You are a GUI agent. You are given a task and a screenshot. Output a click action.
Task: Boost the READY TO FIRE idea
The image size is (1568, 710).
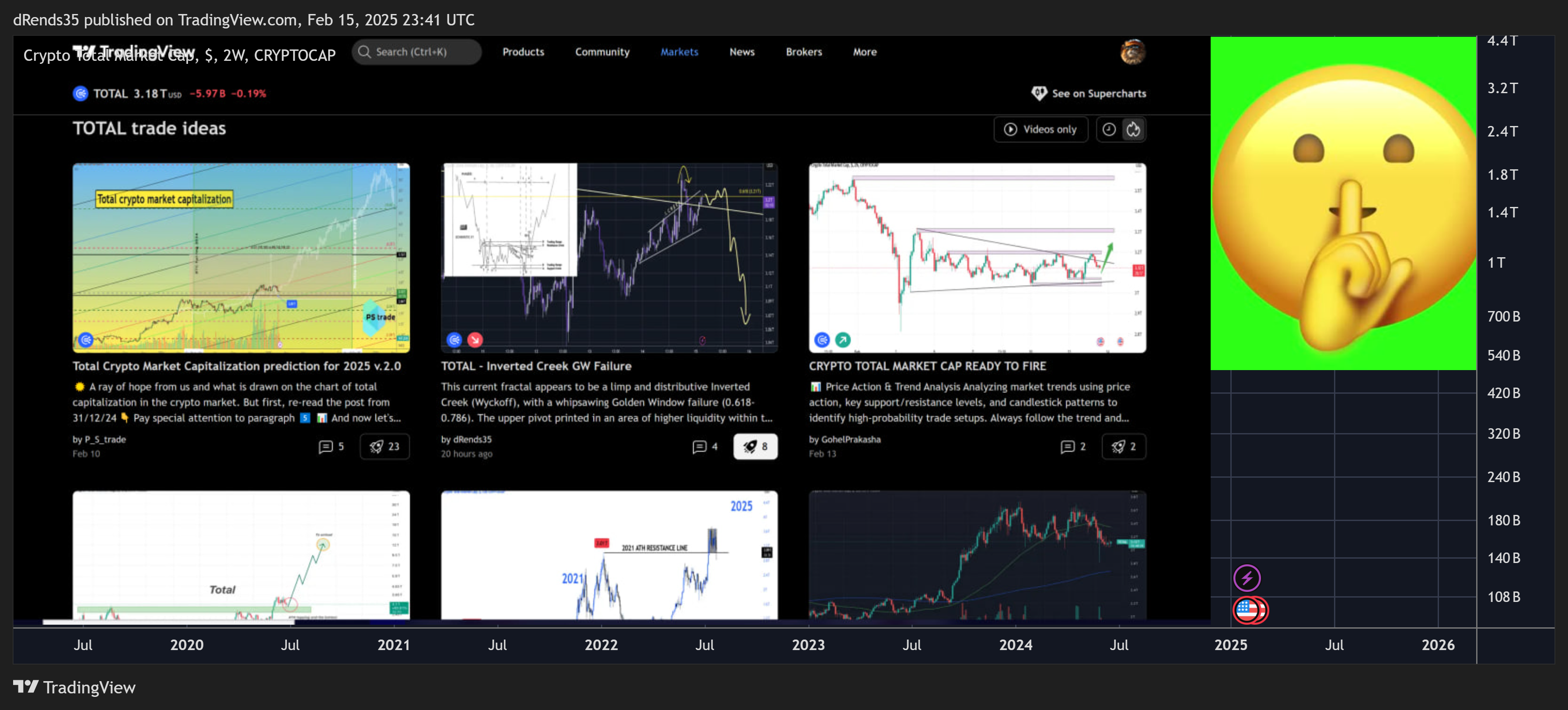[1124, 446]
